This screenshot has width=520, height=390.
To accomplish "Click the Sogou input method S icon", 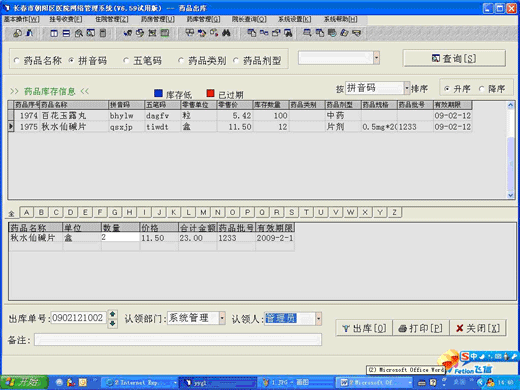I will 465,356.
